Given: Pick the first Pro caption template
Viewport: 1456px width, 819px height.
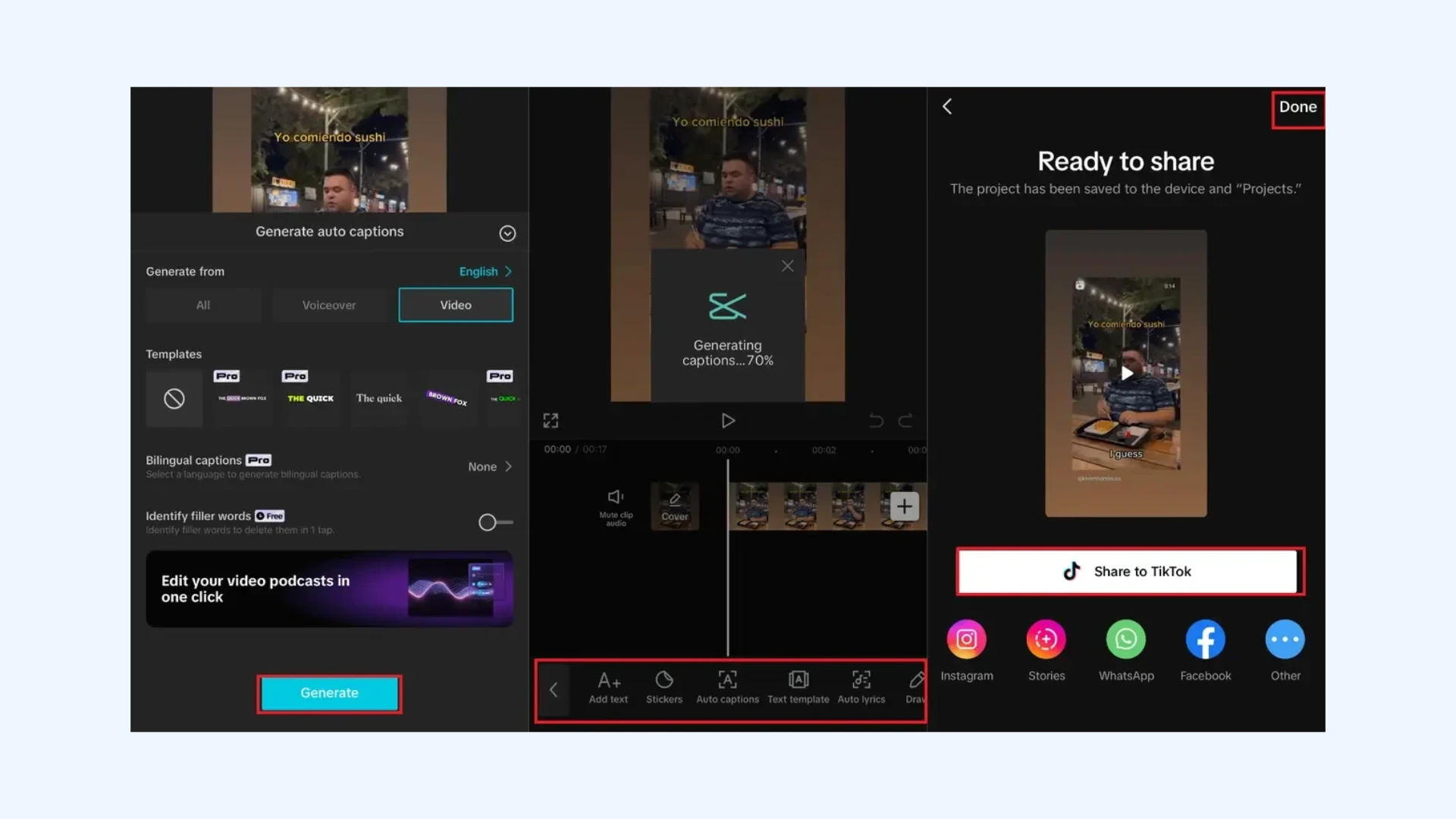Looking at the screenshot, I should click(242, 398).
